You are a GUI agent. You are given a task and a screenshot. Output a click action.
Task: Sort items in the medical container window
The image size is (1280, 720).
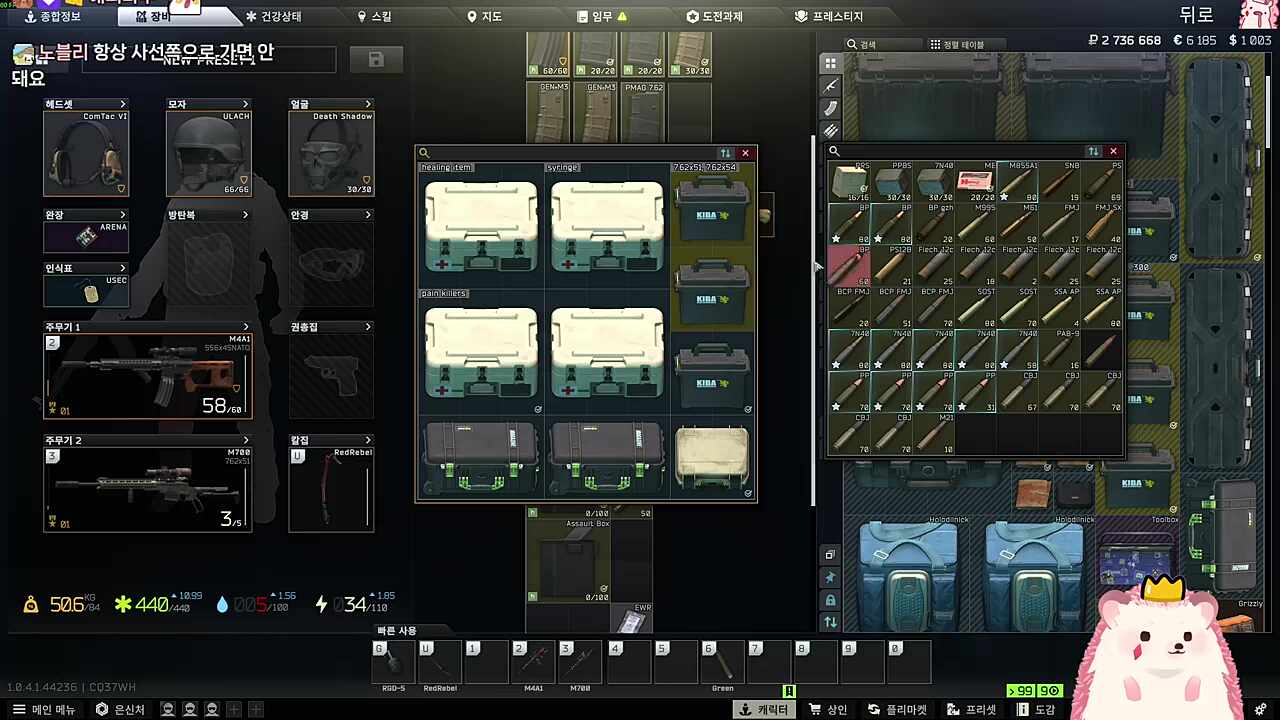(x=725, y=153)
